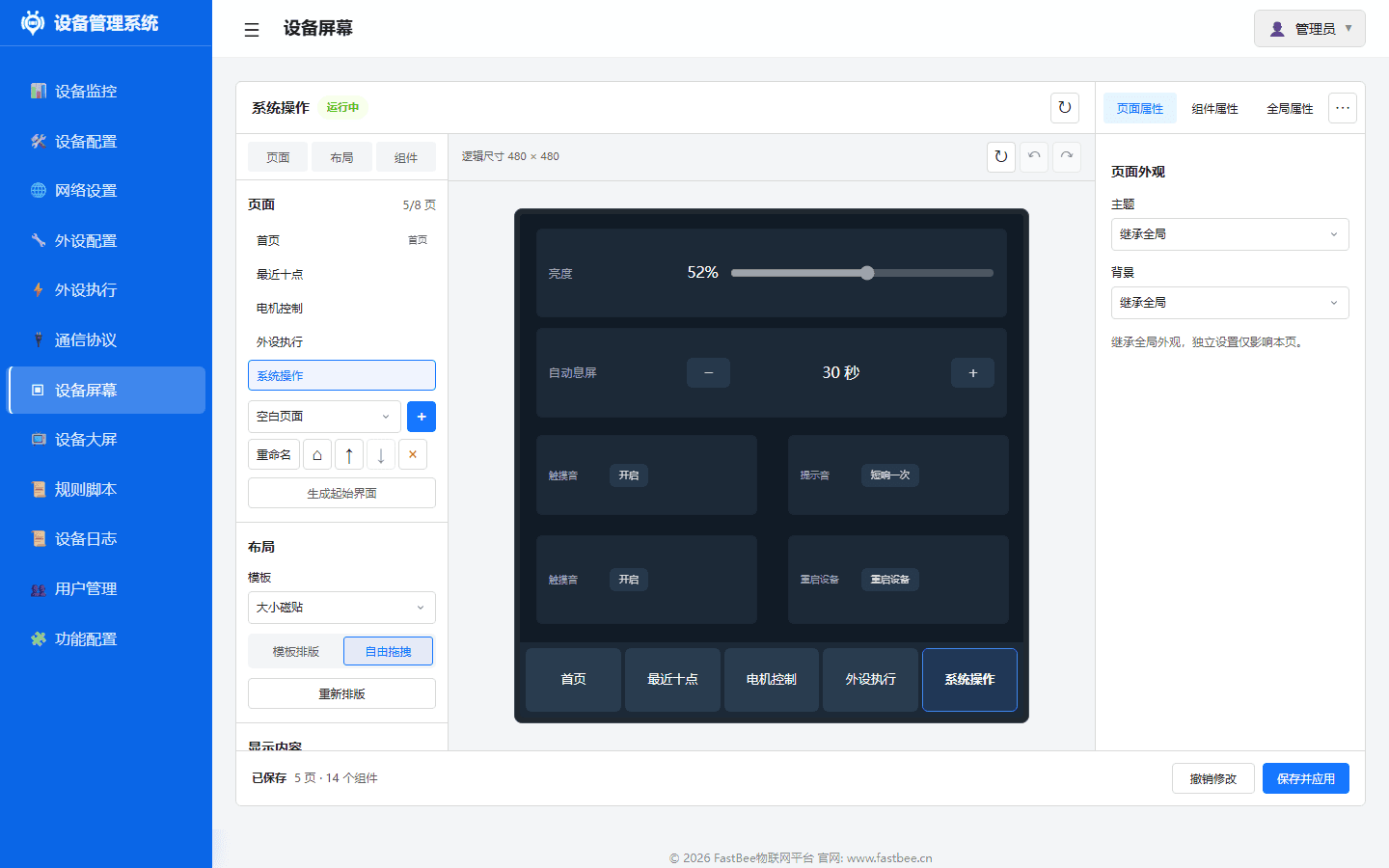Screen dimensions: 1389x868
Task: Click the refresh icon beside 运行中 header
Action: (1065, 108)
